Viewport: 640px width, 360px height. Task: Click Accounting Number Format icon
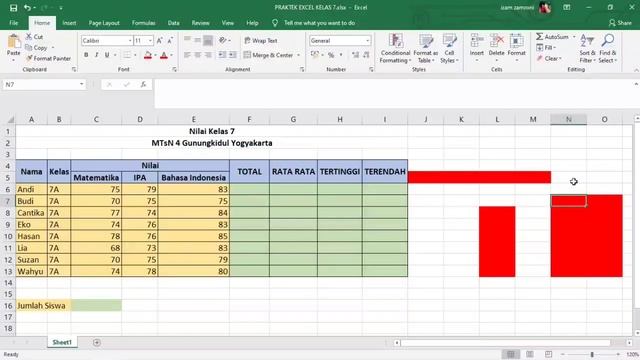(314, 55)
